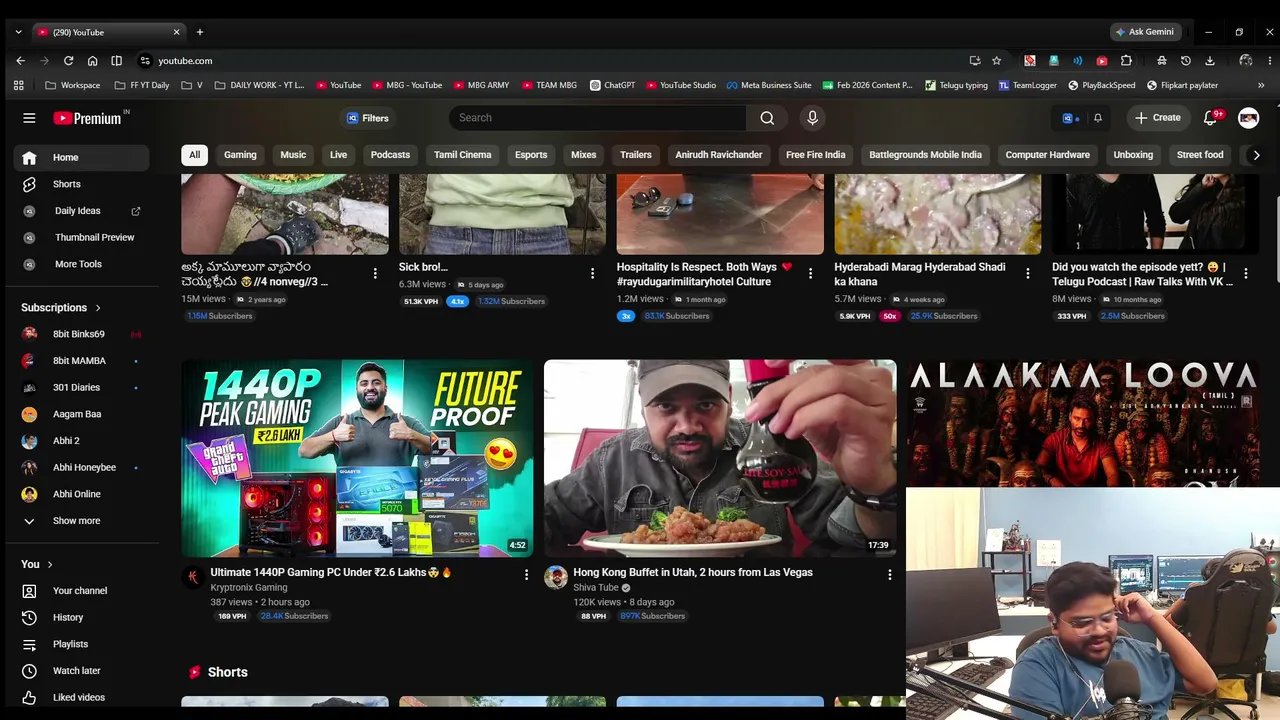Screen dimensions: 1280x720
Task: Bookmark this page with the star icon
Action: click(996, 61)
